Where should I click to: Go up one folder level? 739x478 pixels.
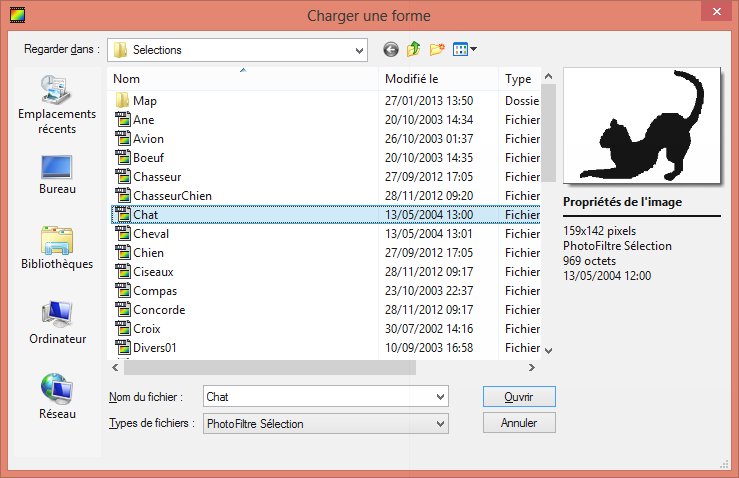tap(413, 49)
